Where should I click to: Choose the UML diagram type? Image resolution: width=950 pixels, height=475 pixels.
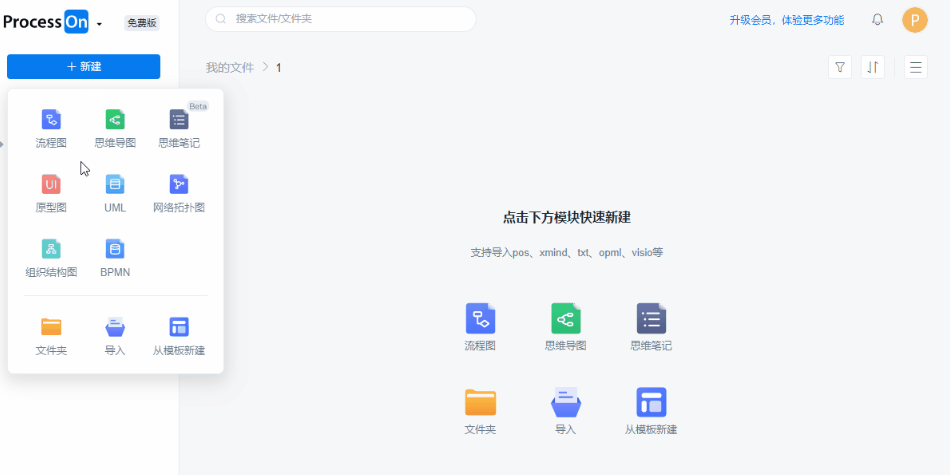tap(115, 193)
